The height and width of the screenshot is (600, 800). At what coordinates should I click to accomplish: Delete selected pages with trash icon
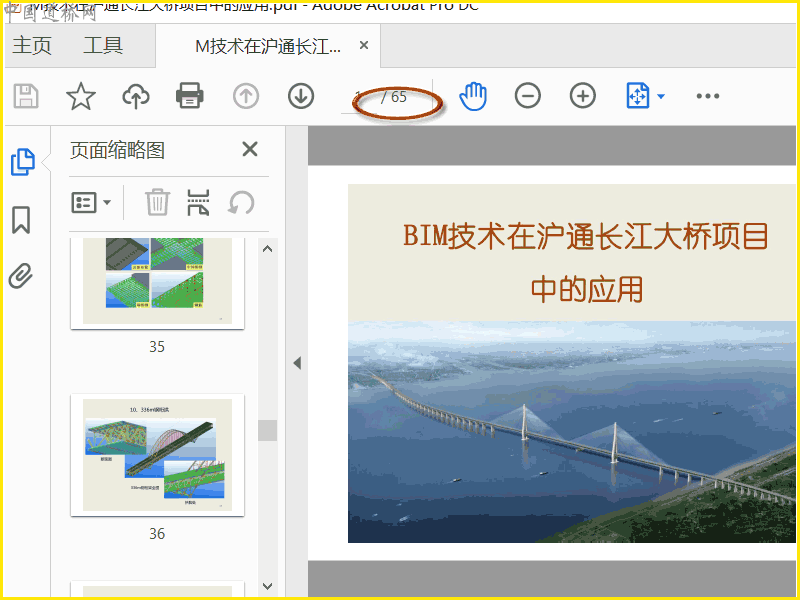(157, 202)
